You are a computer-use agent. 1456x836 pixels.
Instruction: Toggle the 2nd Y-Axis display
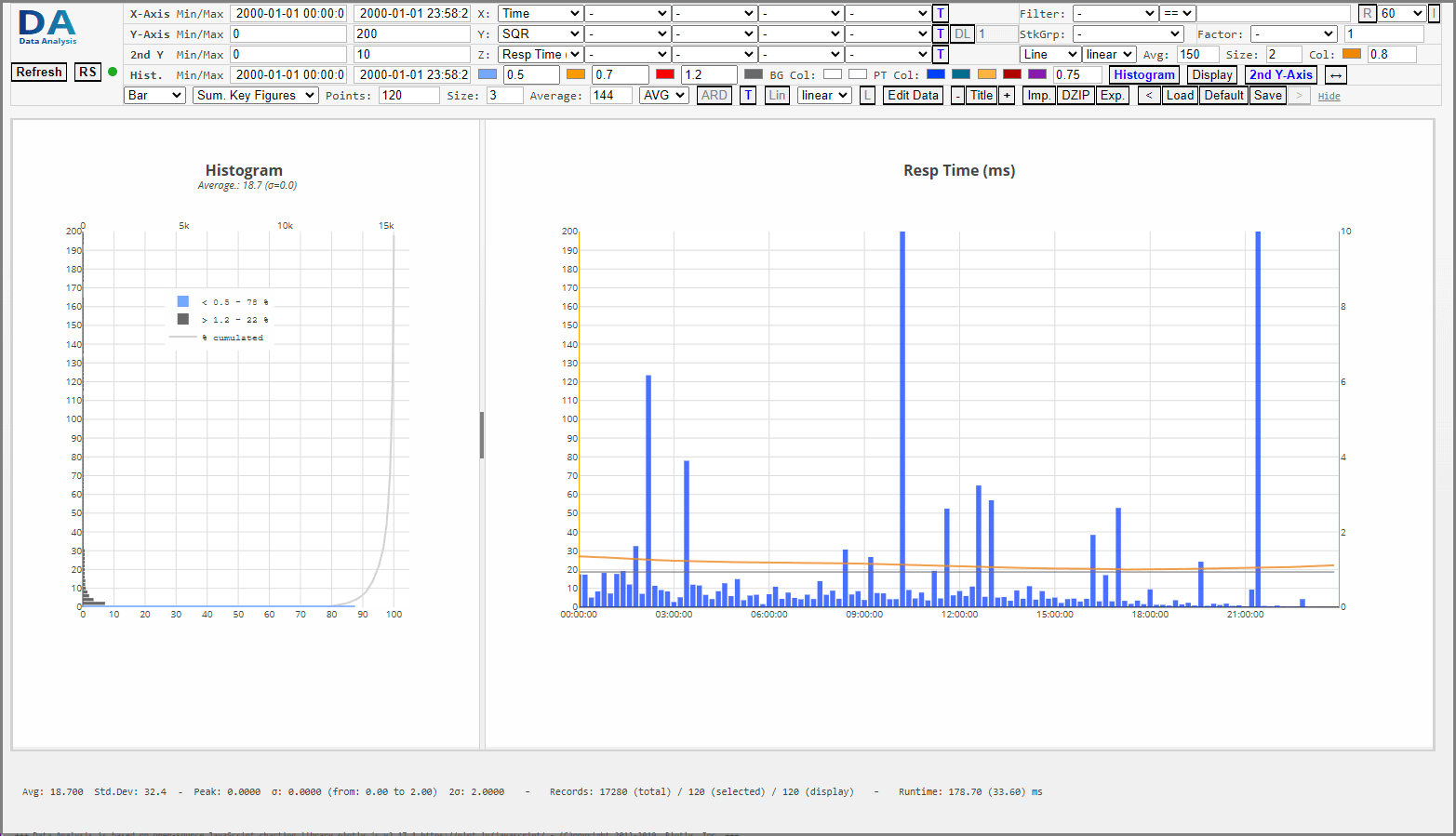[1281, 74]
